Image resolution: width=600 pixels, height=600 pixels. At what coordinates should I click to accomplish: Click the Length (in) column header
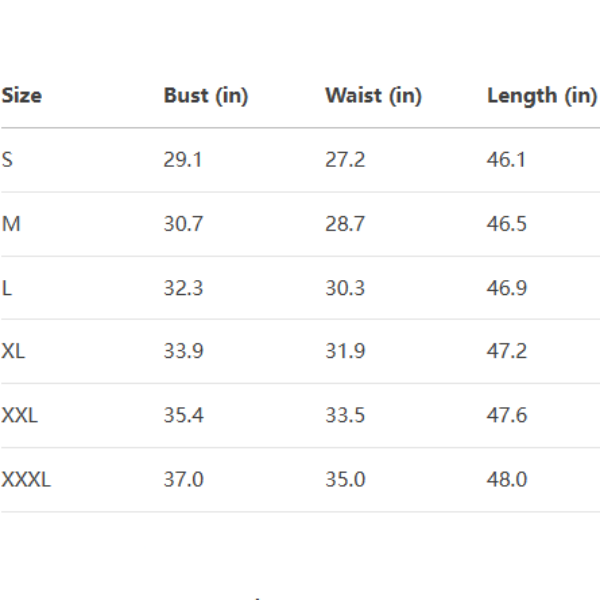tap(541, 96)
